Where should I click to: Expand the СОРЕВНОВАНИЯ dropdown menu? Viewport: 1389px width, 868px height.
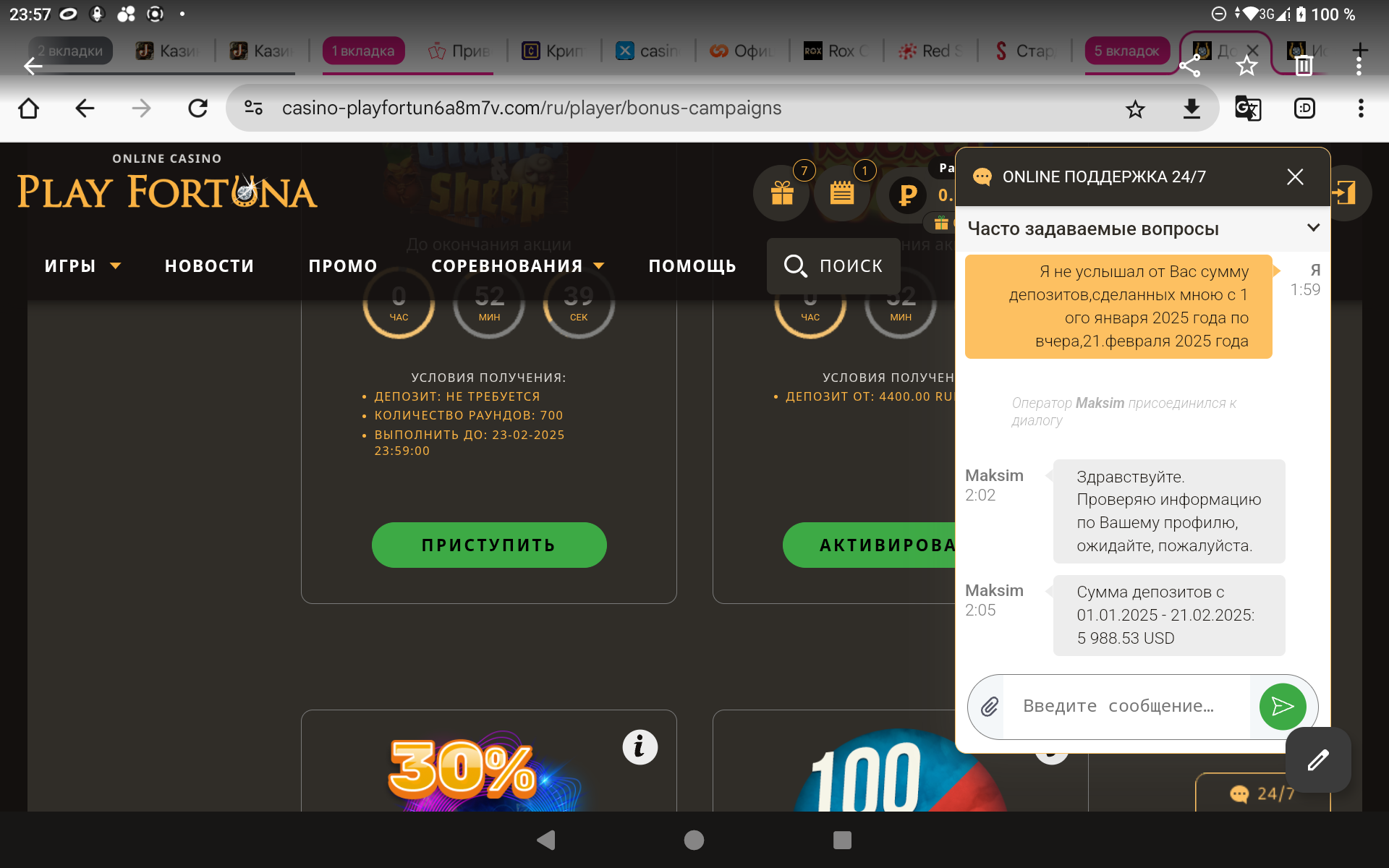(518, 266)
